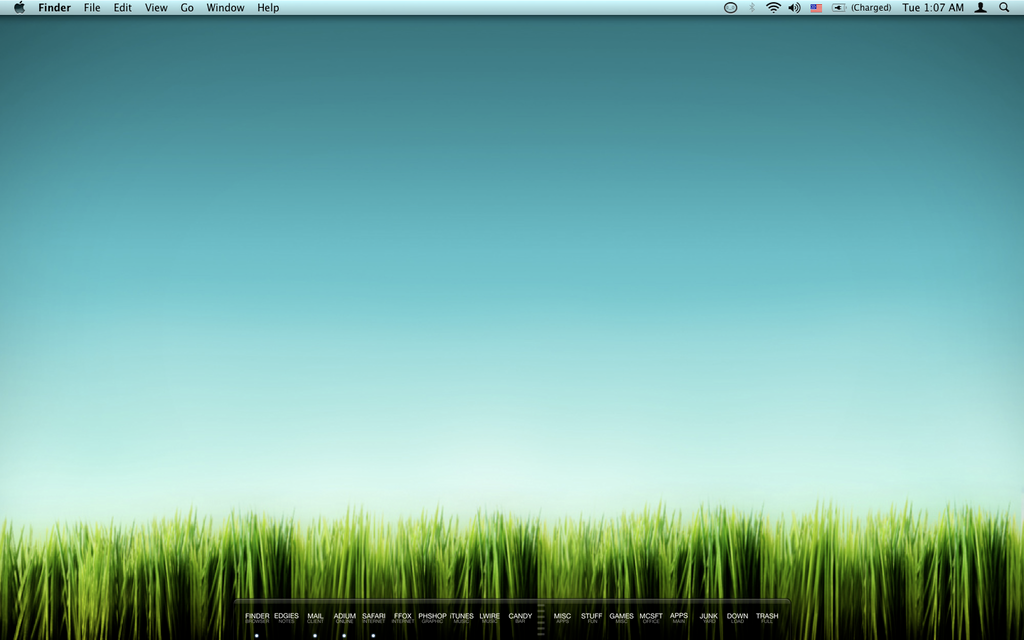This screenshot has height=640, width=1024.
Task: Launch iTUNES music from the dock
Action: 461,618
